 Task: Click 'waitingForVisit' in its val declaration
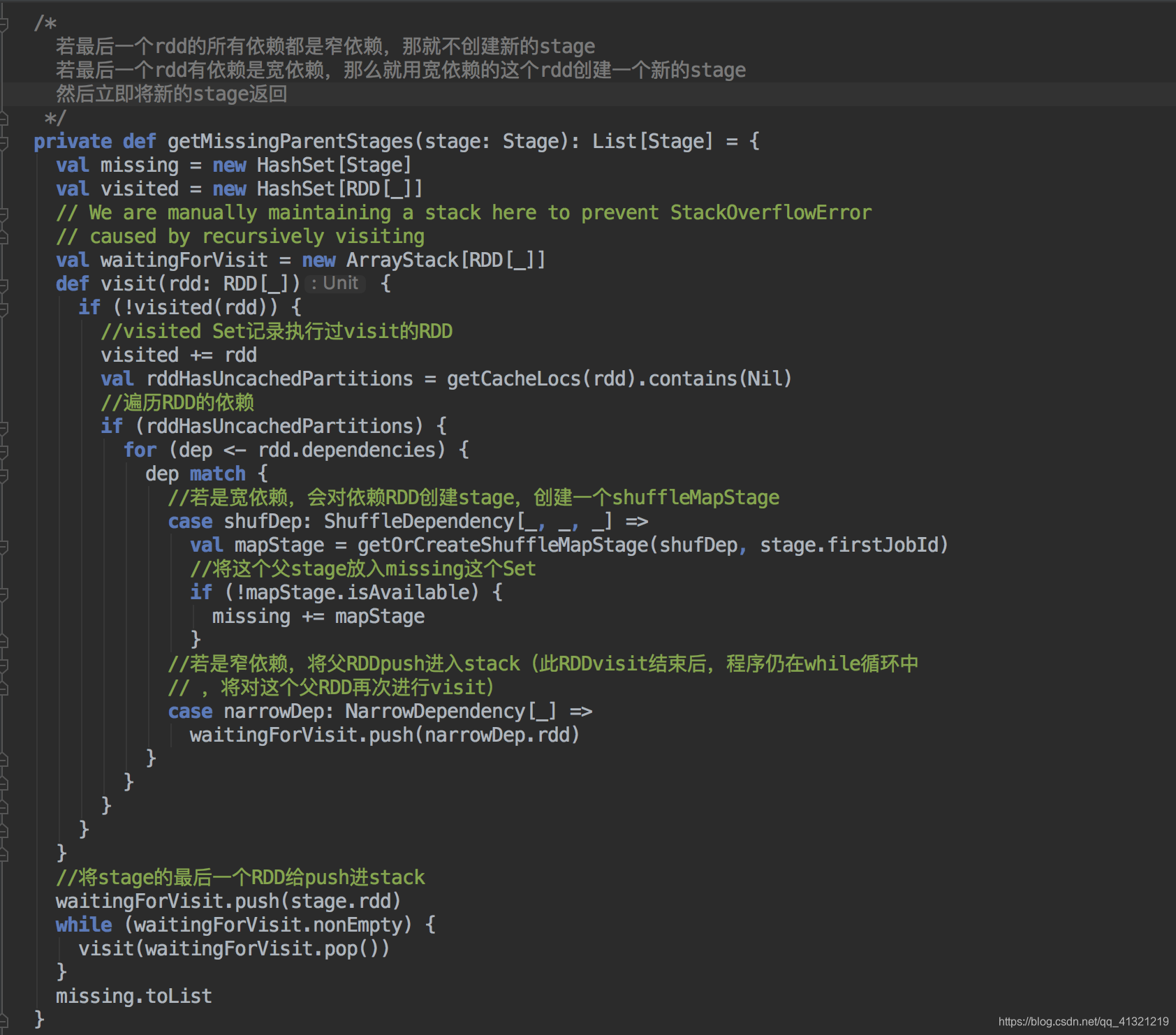[184, 260]
